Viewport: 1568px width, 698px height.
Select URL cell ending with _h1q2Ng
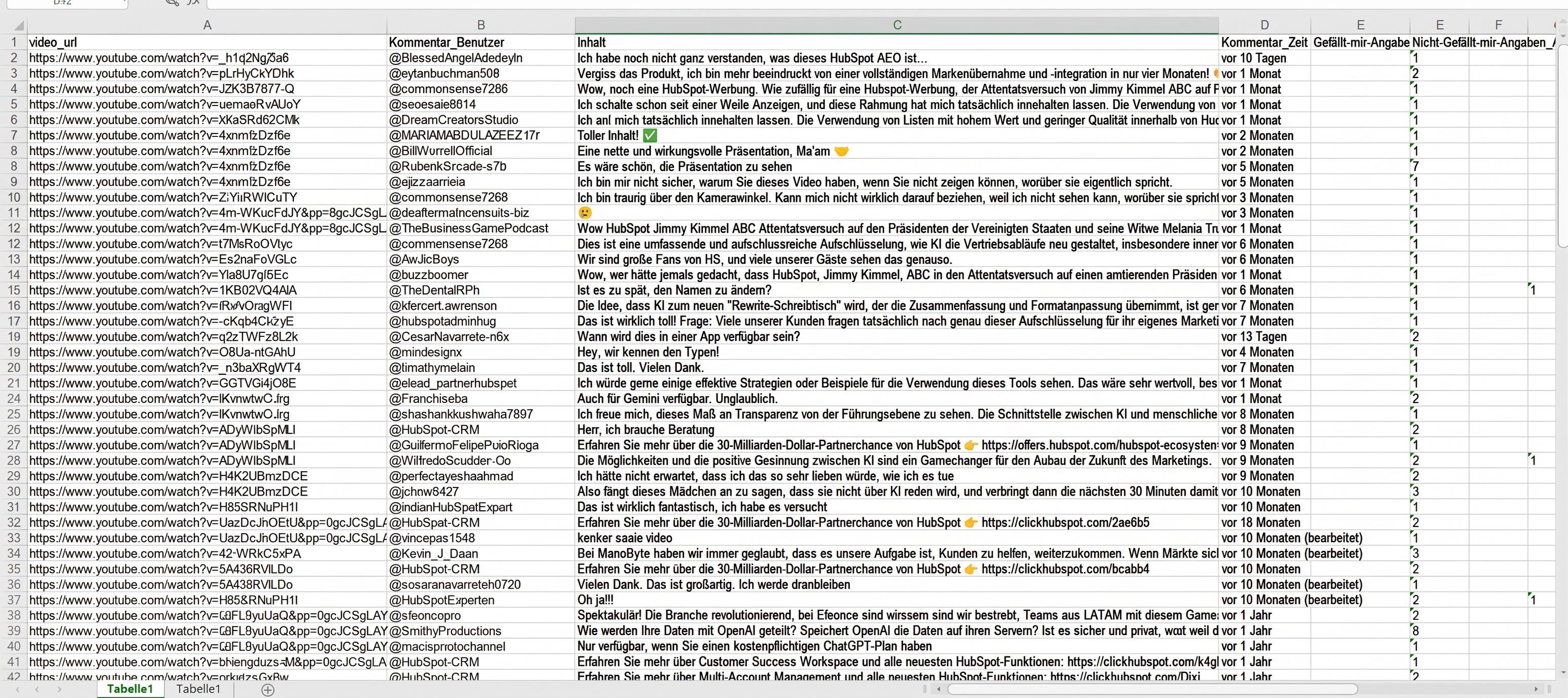(x=207, y=58)
